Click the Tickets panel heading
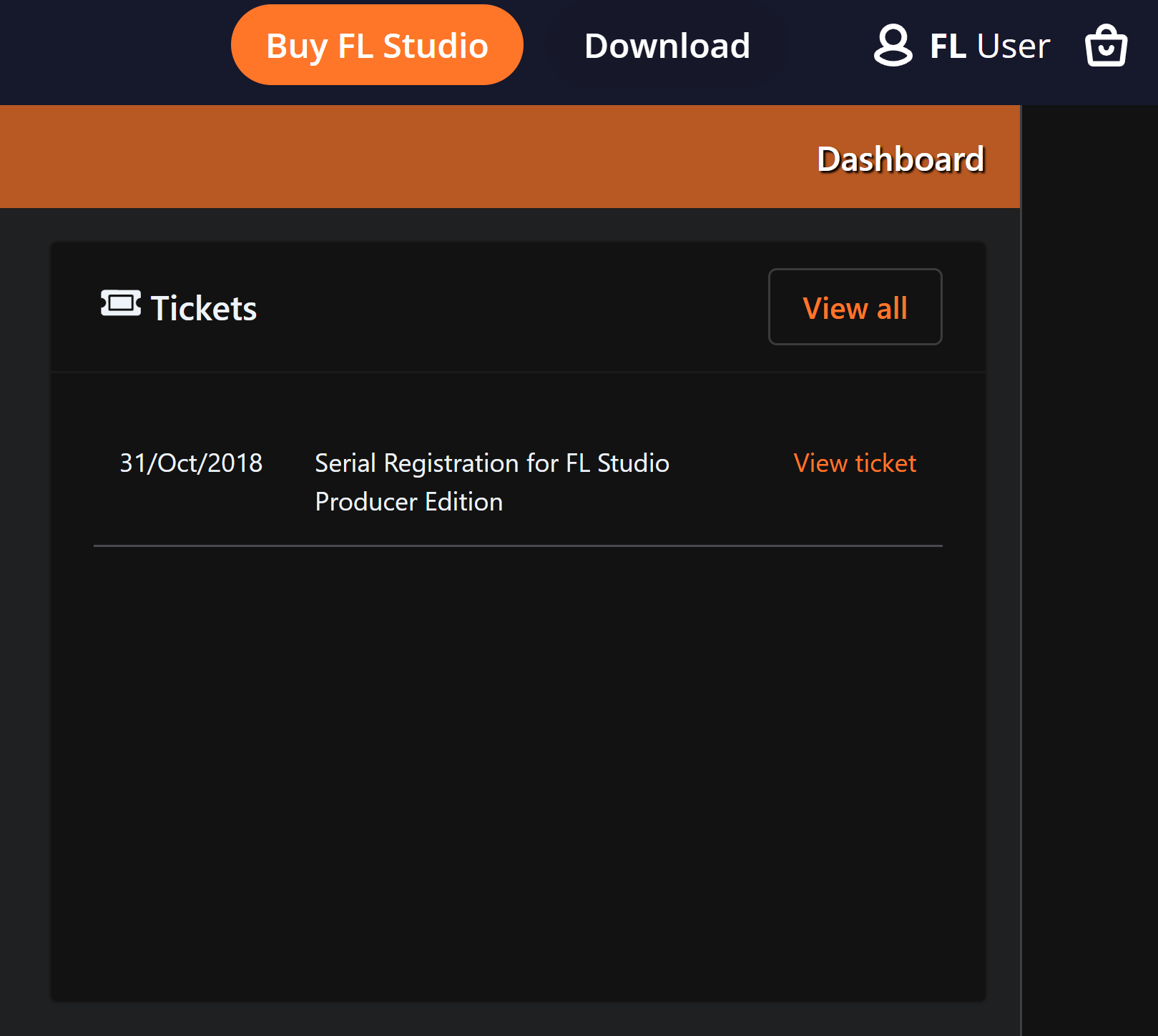Image resolution: width=1158 pixels, height=1036 pixels. (203, 307)
